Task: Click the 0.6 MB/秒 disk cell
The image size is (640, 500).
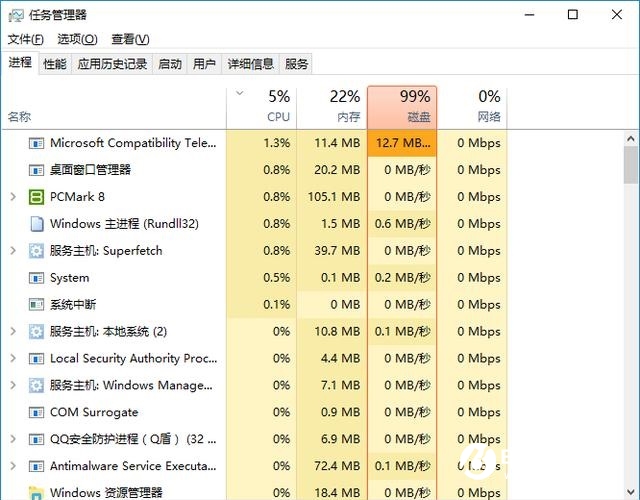Action: 402,224
